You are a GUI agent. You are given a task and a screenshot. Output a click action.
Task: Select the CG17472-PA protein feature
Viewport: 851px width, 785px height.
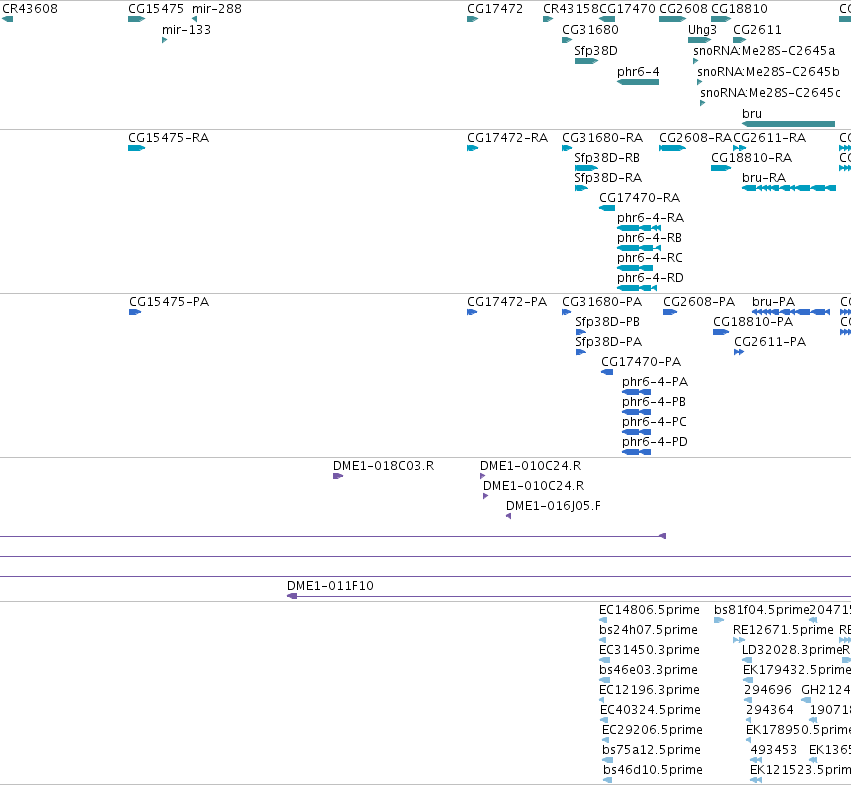(472, 312)
